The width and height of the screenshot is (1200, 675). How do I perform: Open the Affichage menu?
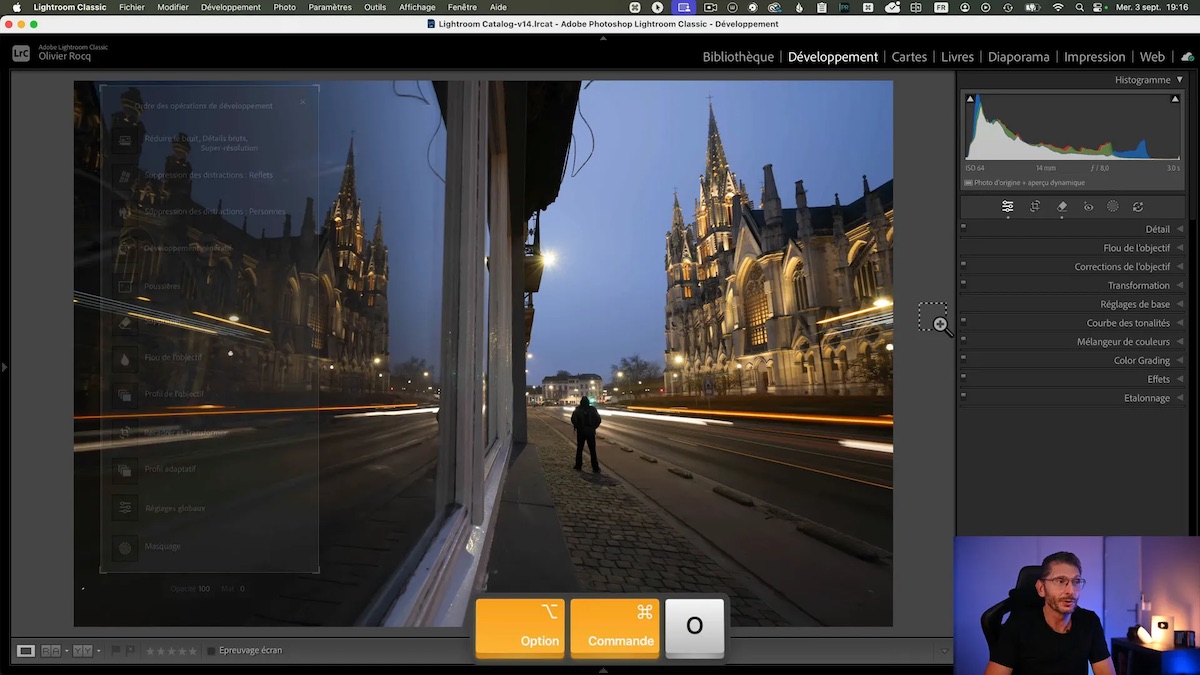pos(417,7)
